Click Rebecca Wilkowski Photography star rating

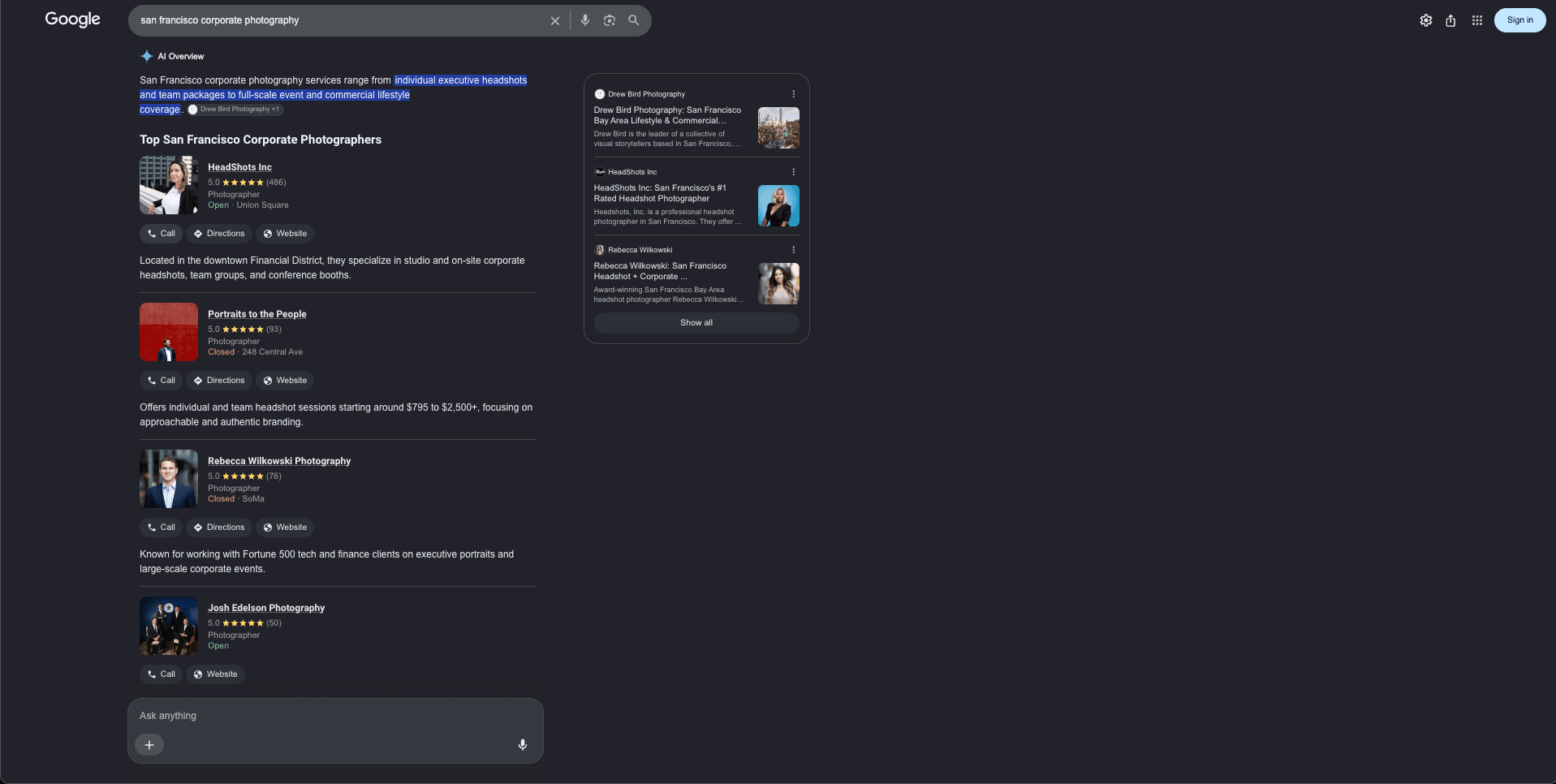243,476
